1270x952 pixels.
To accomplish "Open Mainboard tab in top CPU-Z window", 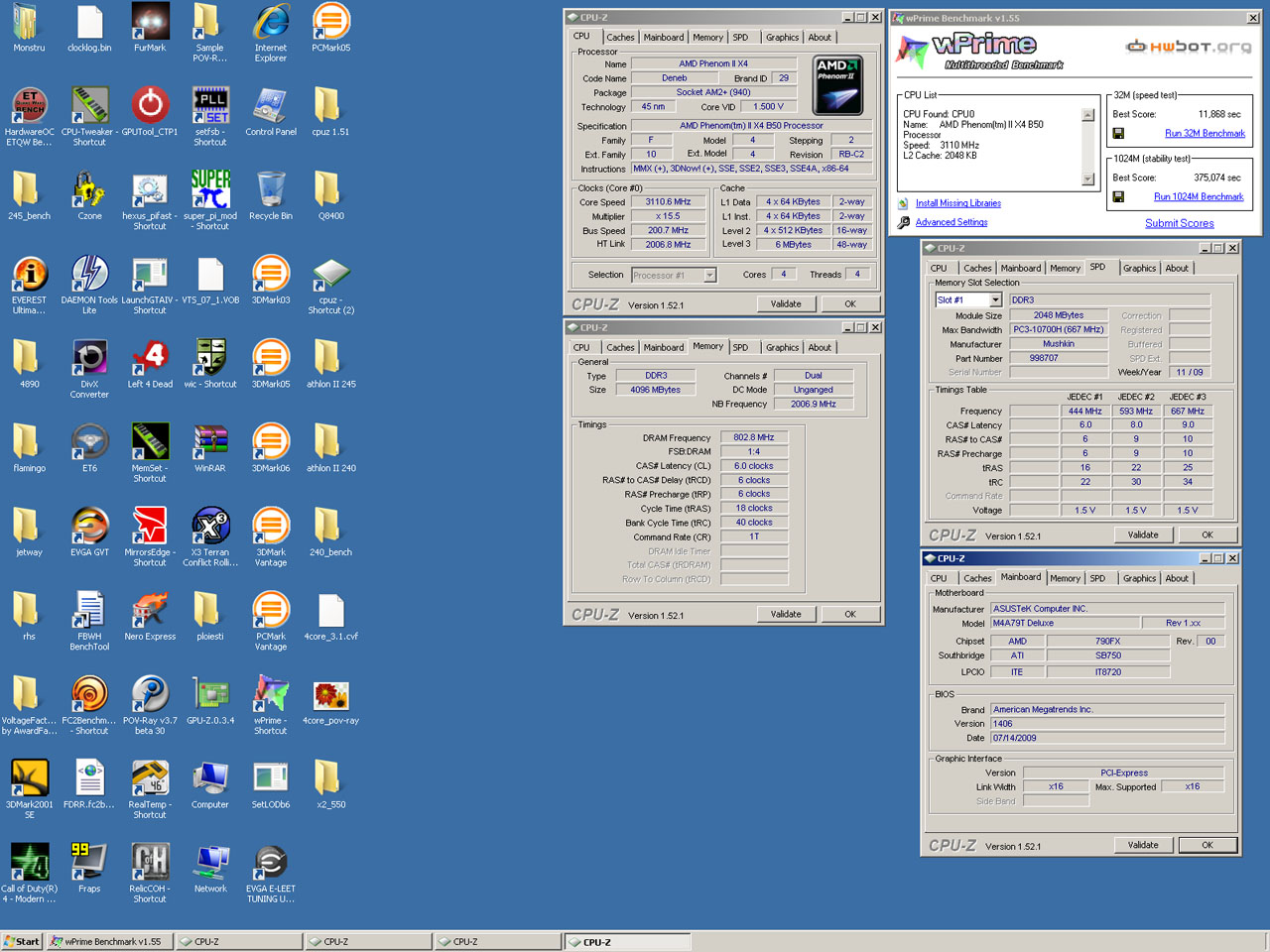I will 663,38.
